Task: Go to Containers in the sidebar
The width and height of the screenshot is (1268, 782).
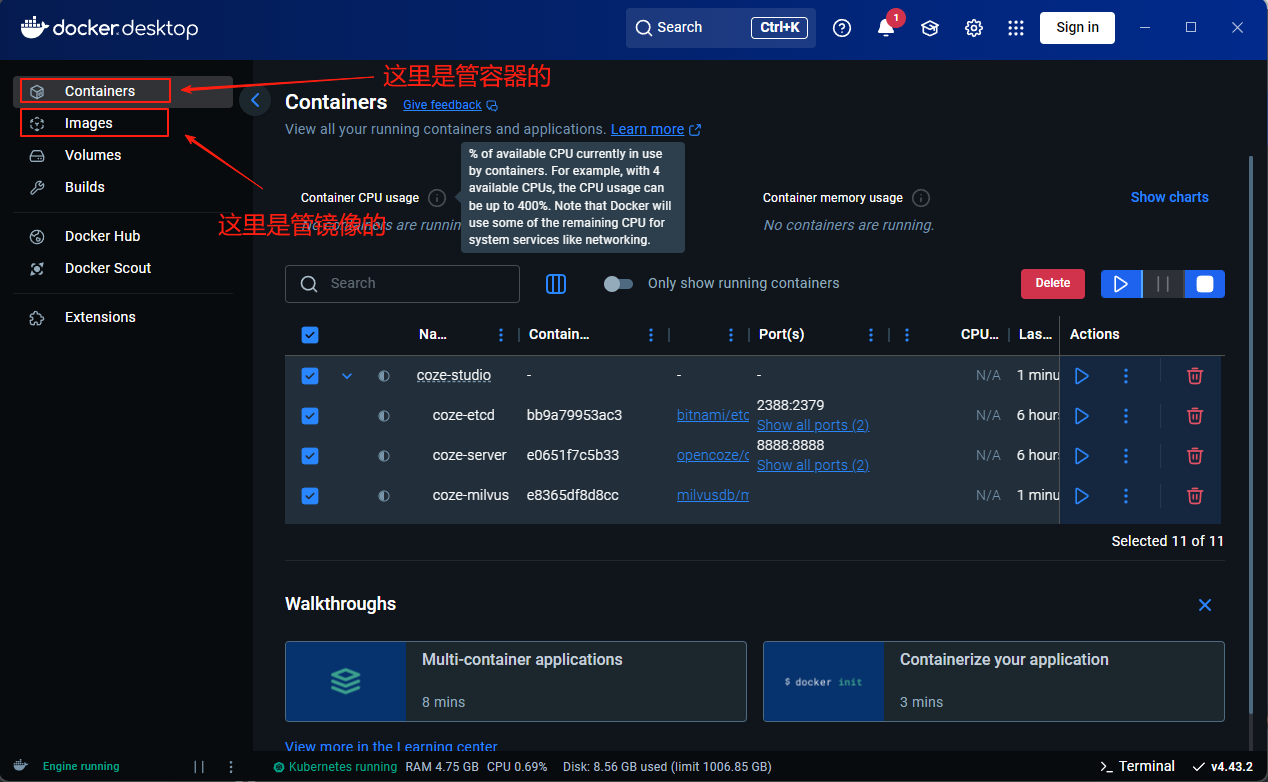Action: pos(124,91)
